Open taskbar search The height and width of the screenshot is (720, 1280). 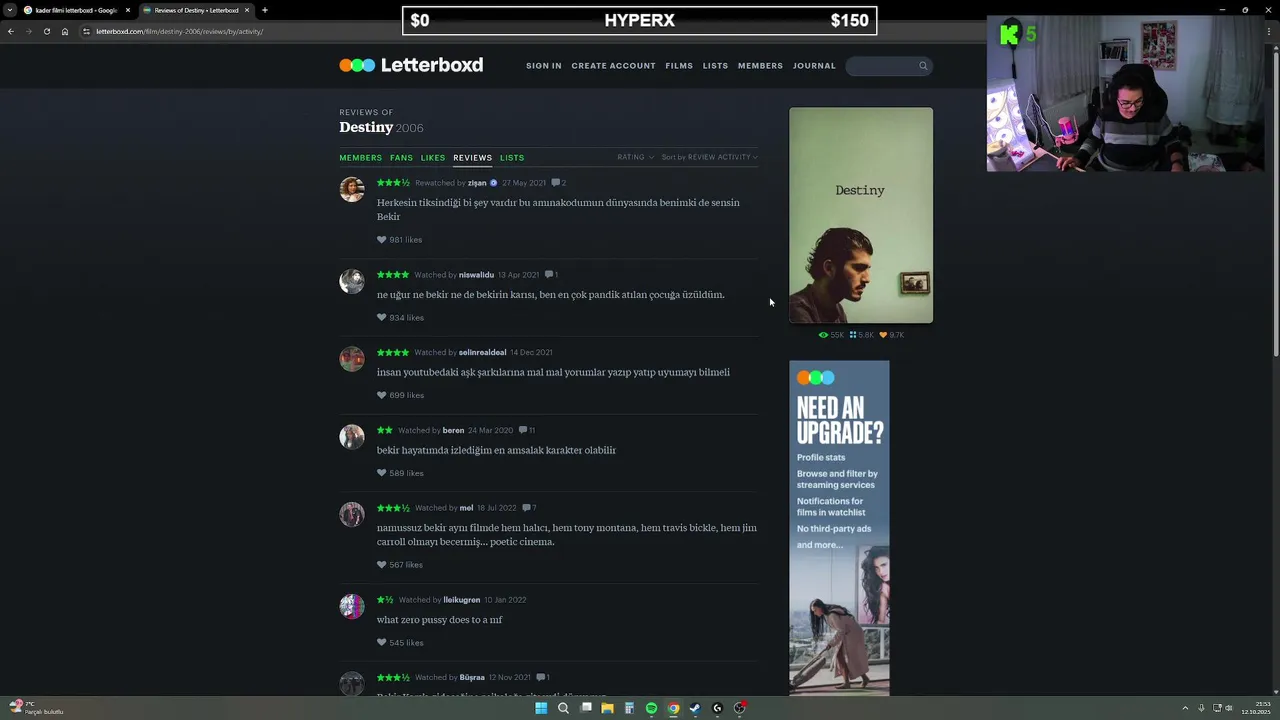click(x=563, y=708)
